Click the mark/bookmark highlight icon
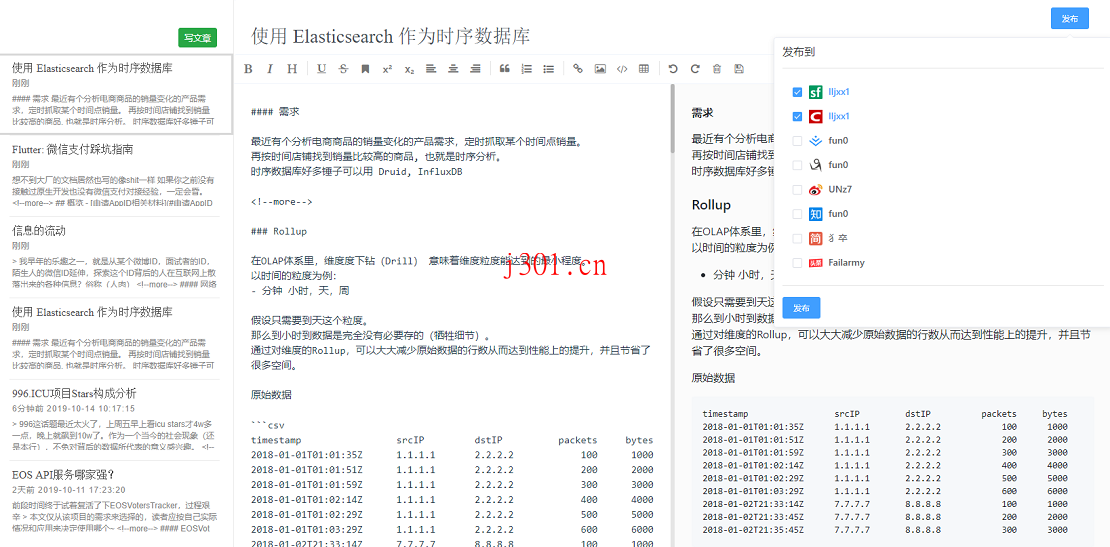This screenshot has width=1110, height=547. coord(365,69)
